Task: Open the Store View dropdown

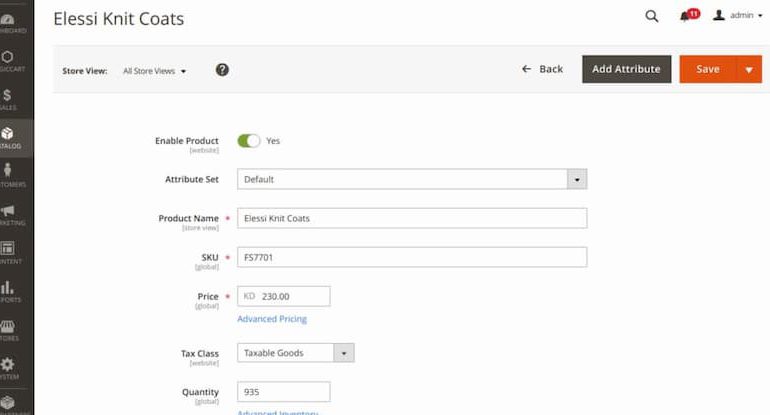Action: pyautogui.click(x=155, y=71)
